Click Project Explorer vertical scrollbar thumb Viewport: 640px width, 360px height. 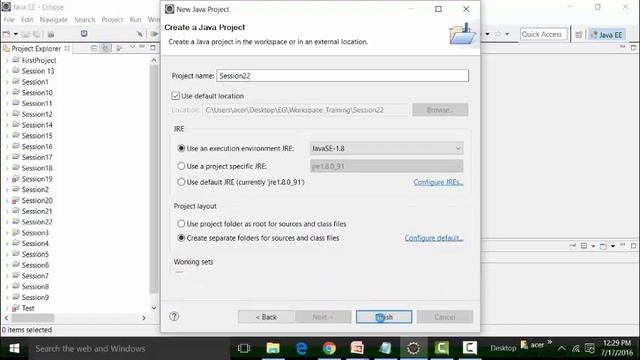[x=154, y=179]
